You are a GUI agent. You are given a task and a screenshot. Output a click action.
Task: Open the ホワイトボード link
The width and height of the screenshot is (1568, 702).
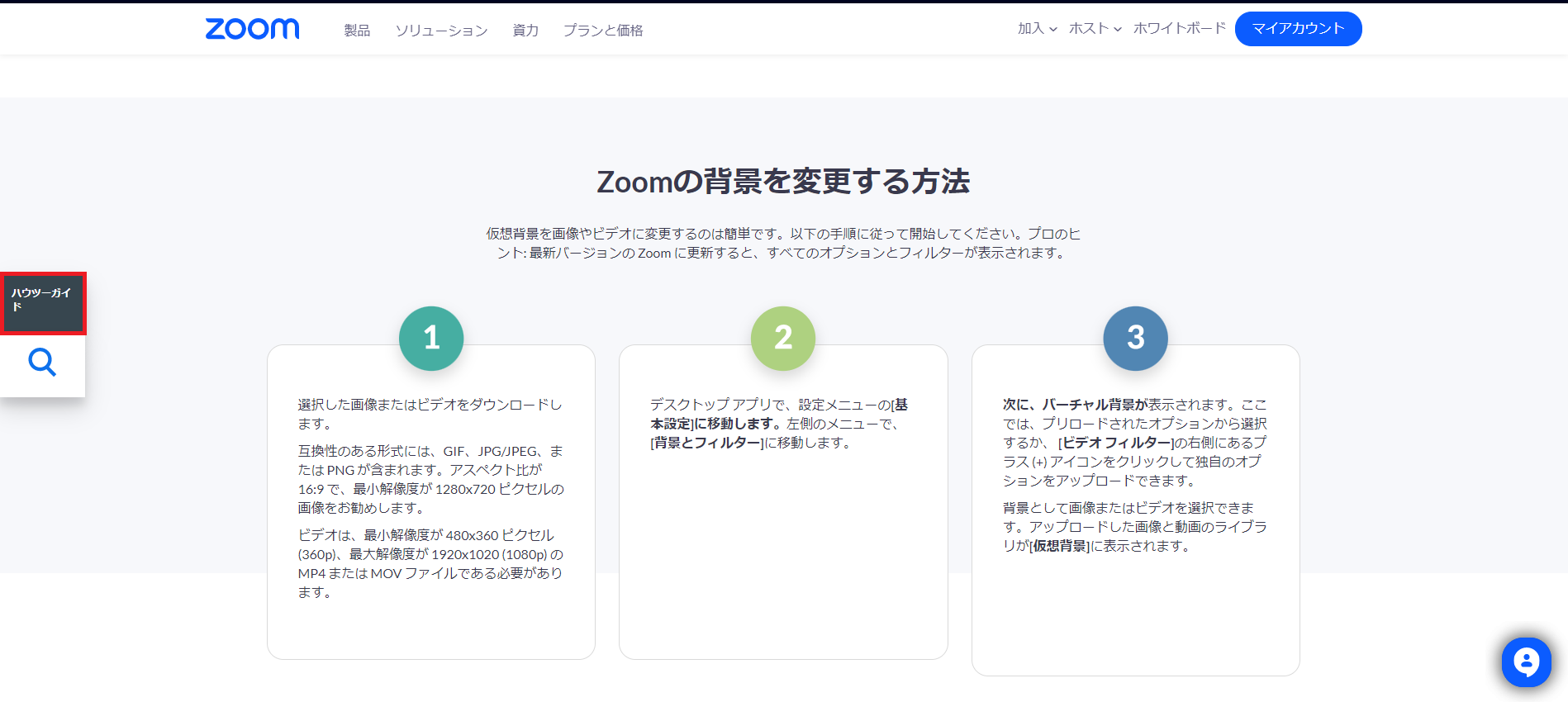(x=1180, y=29)
